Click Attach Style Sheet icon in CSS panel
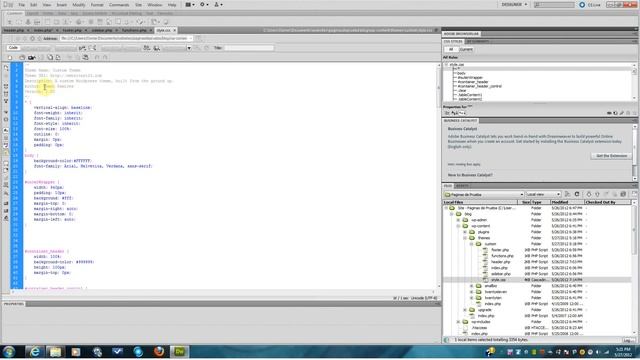Image resolution: width=640 pixels, height=360 pixels. pos(609,113)
